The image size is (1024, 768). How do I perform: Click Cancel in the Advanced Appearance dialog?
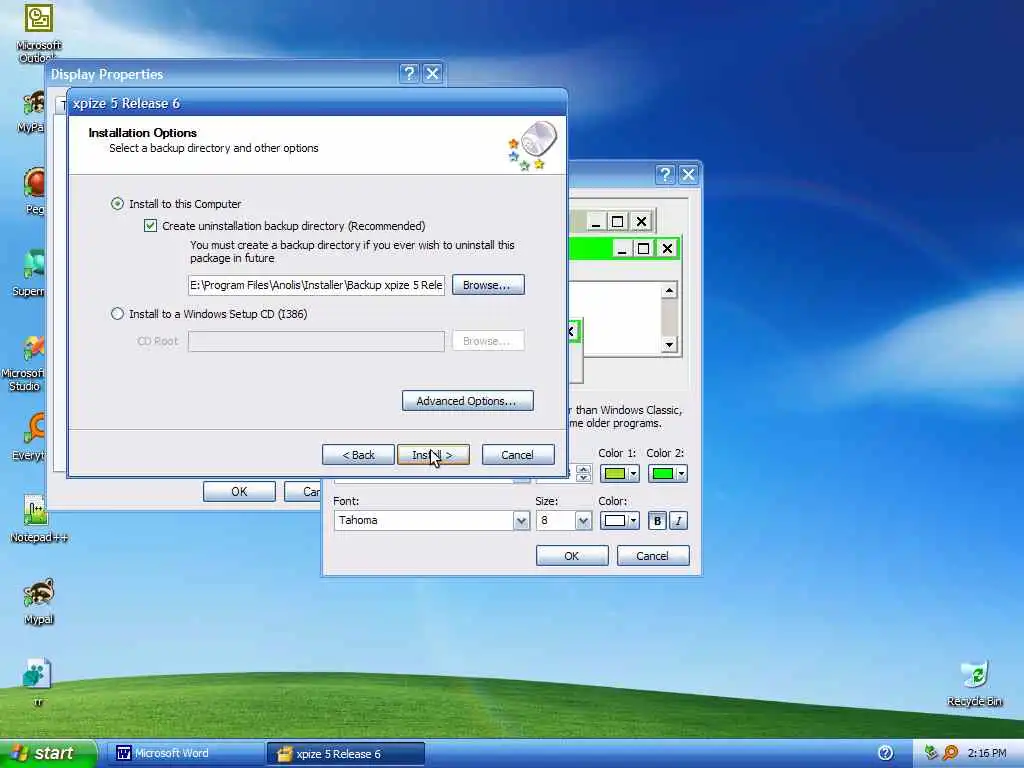(x=653, y=556)
